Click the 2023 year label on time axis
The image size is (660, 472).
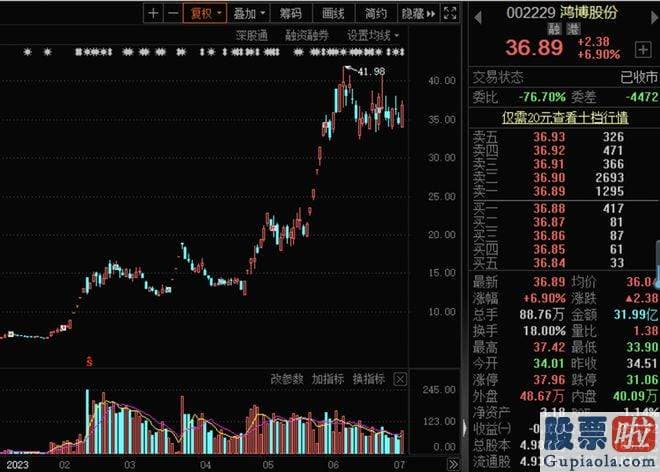pos(17,465)
